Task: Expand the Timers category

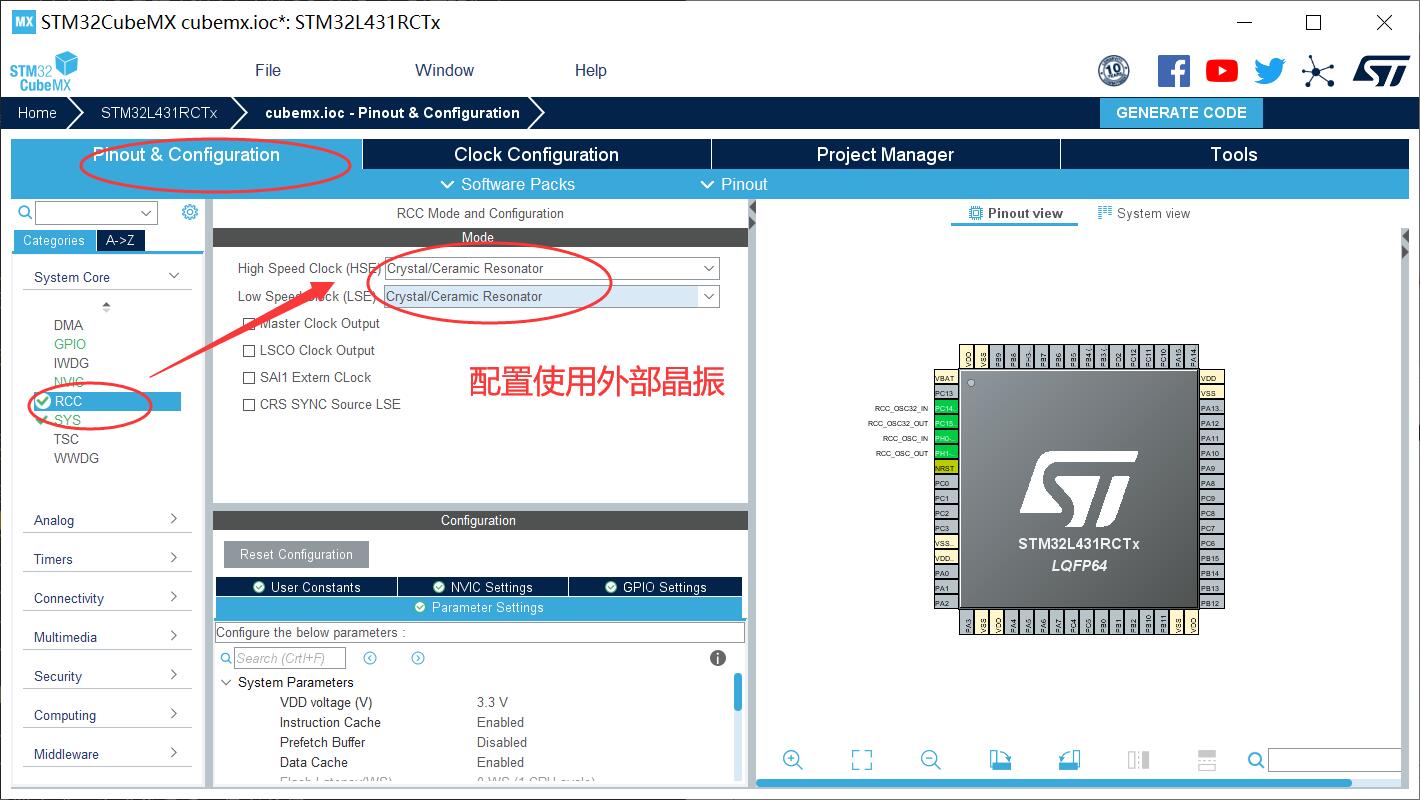Action: click(174, 558)
